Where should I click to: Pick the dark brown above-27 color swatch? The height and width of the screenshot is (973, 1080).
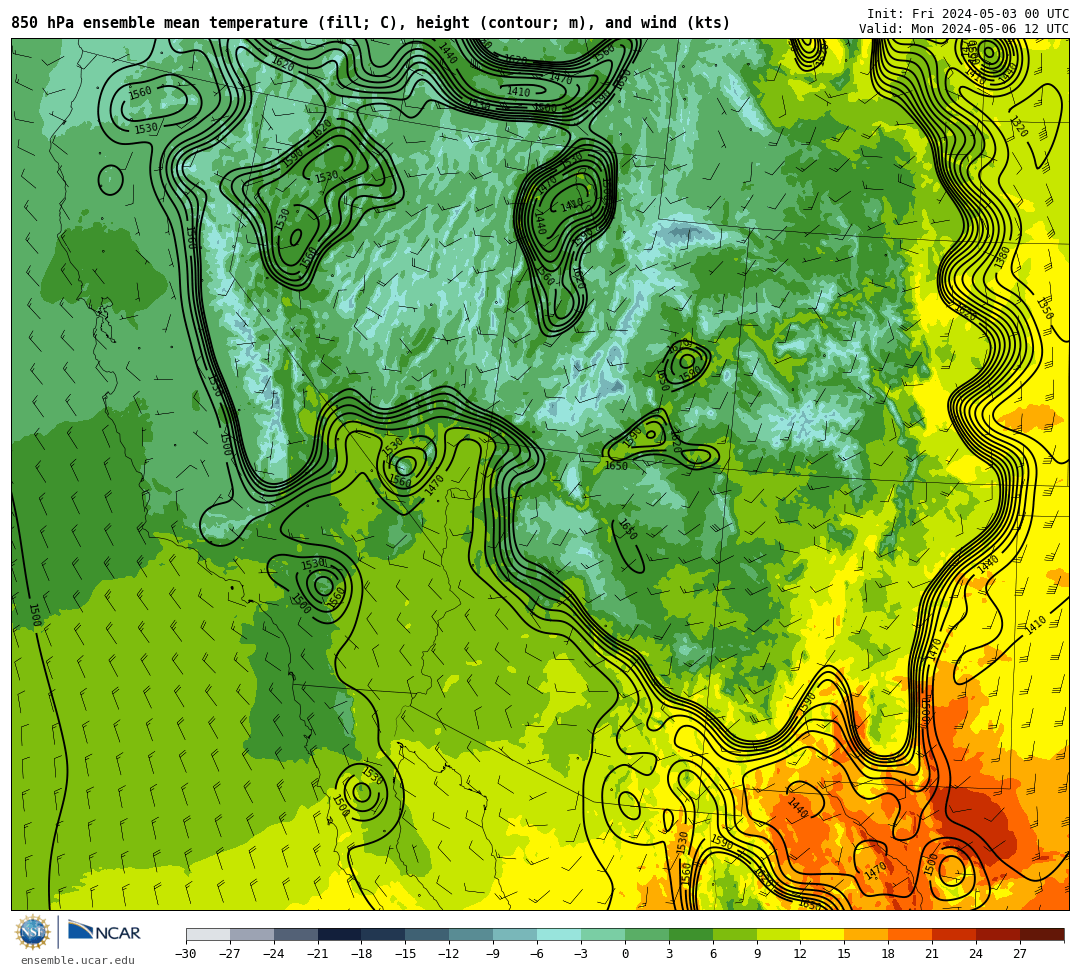point(1042,934)
